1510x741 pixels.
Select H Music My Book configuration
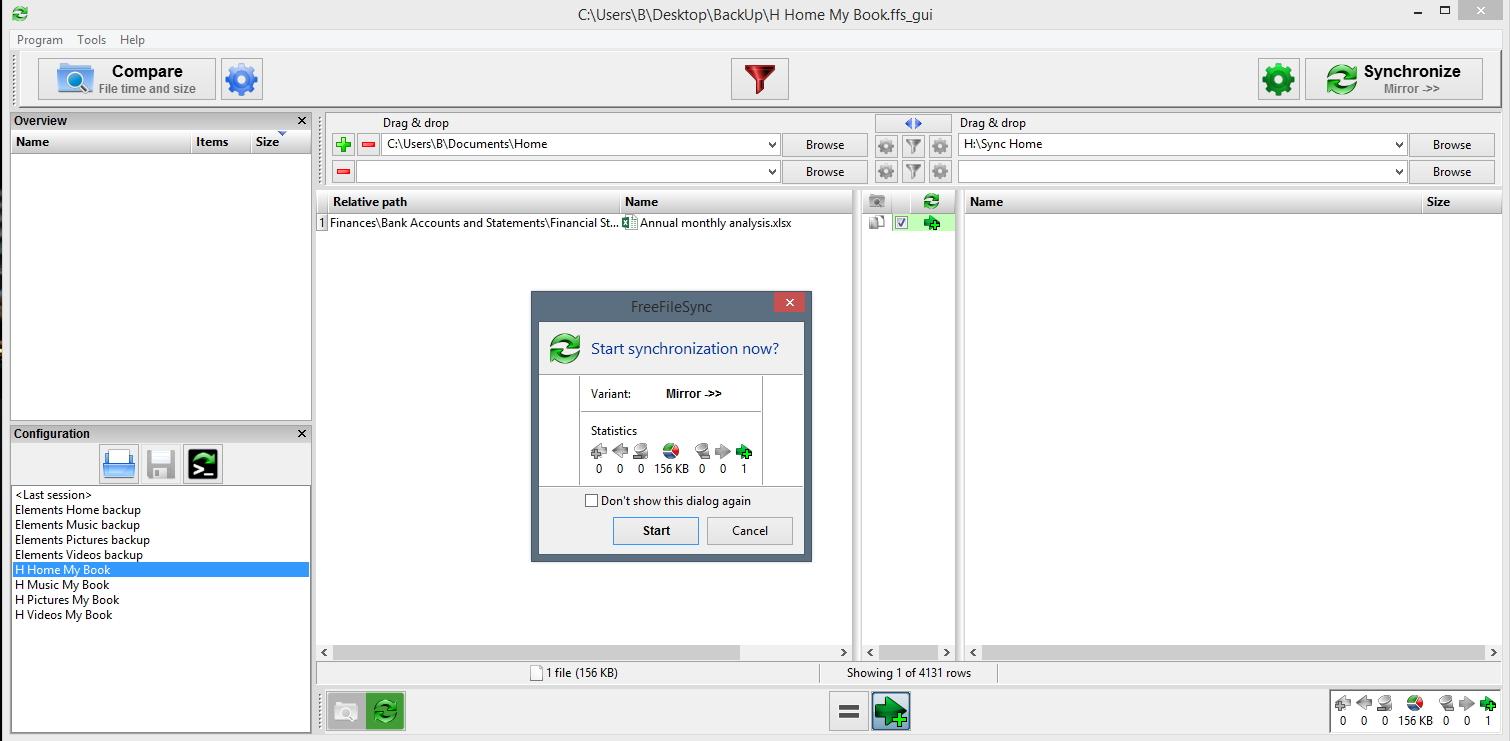(161, 585)
